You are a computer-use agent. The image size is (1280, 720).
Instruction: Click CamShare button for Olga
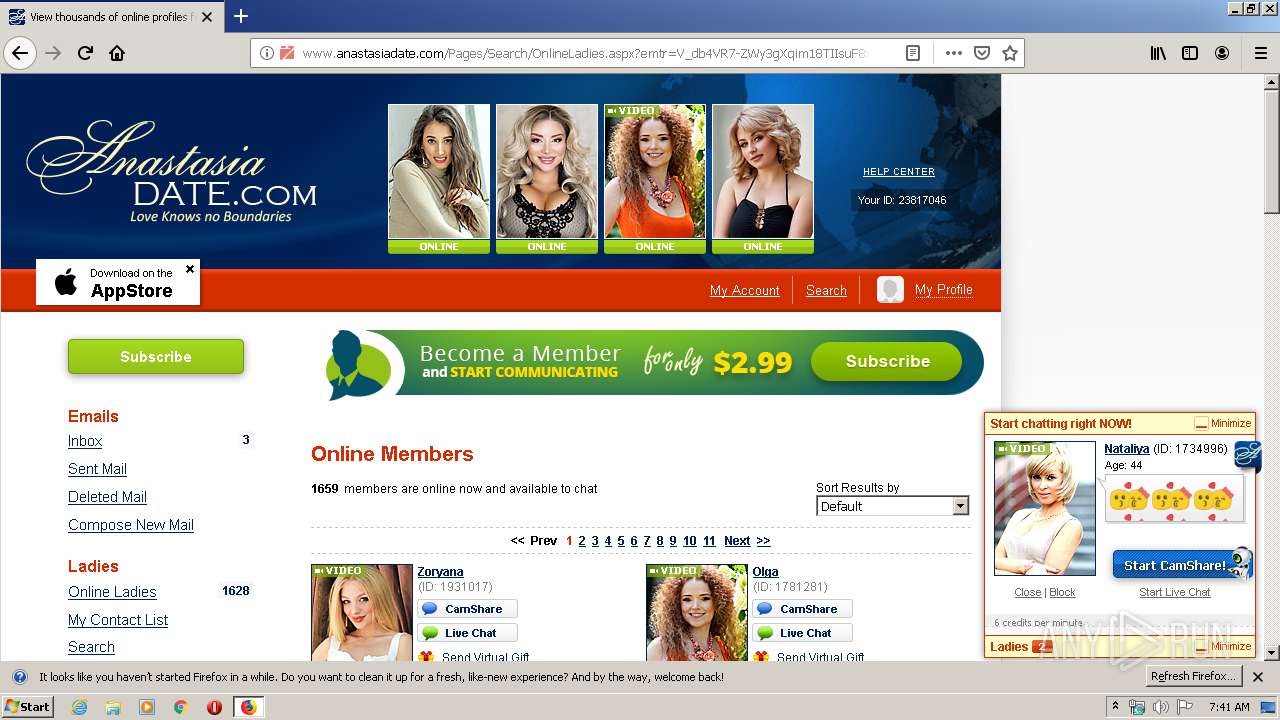(x=802, y=609)
